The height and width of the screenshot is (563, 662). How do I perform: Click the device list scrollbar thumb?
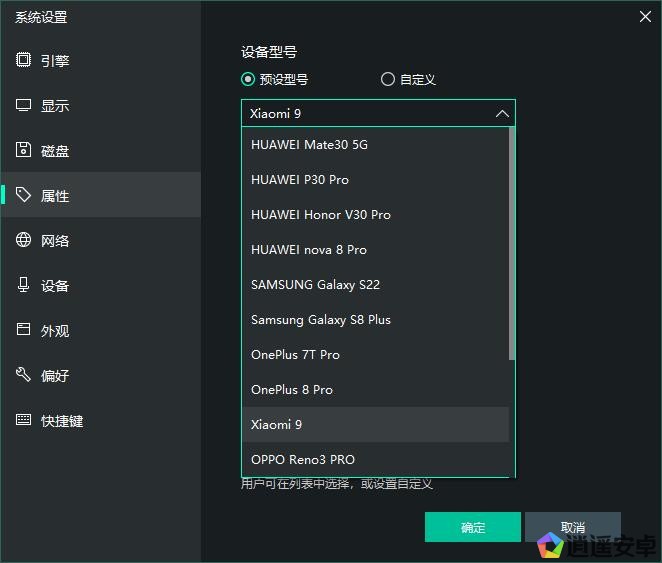coord(512,244)
